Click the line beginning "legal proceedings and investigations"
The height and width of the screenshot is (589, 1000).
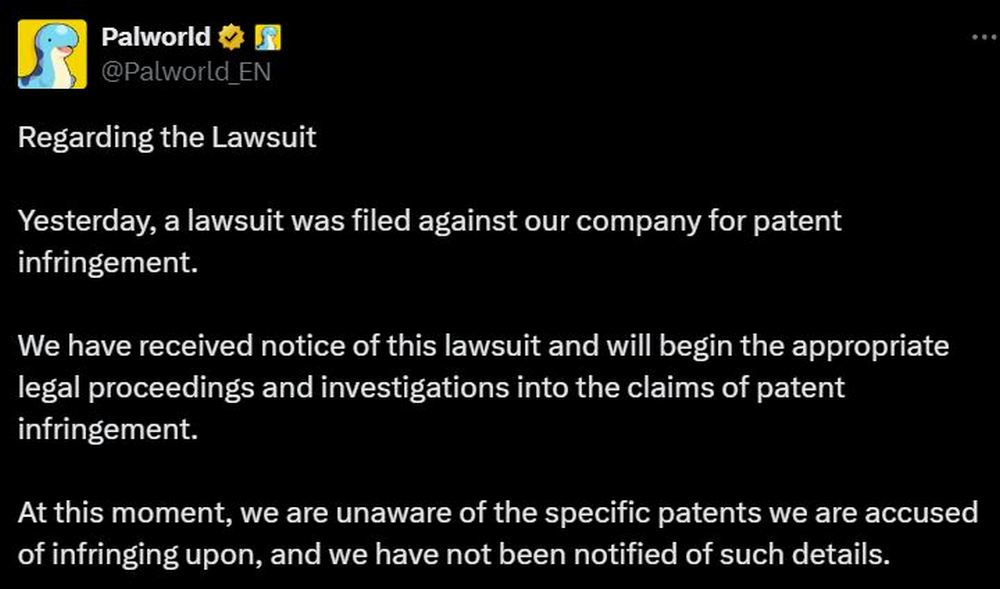click(x=431, y=388)
